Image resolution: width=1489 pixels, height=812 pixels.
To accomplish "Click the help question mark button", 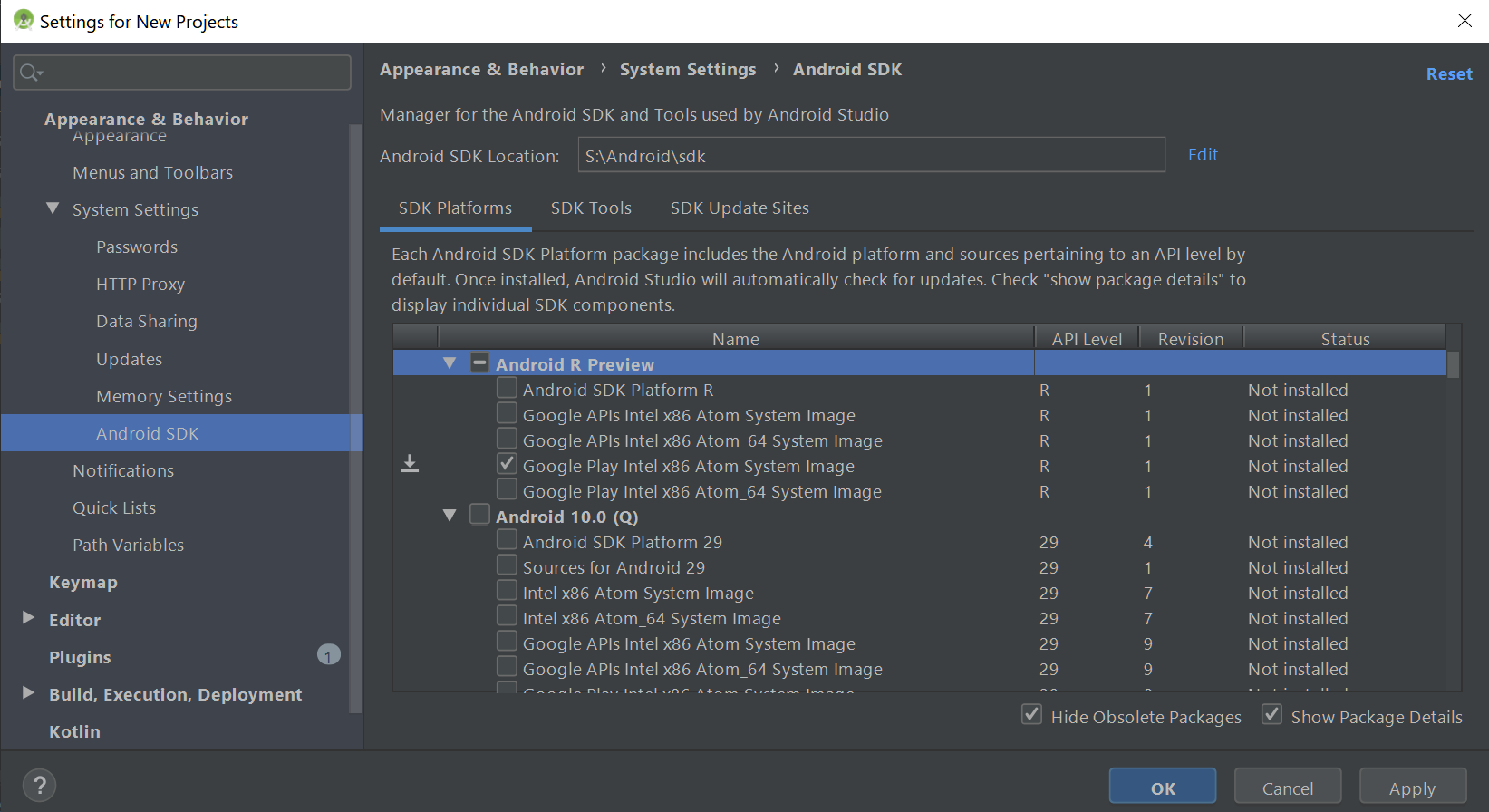I will (40, 785).
